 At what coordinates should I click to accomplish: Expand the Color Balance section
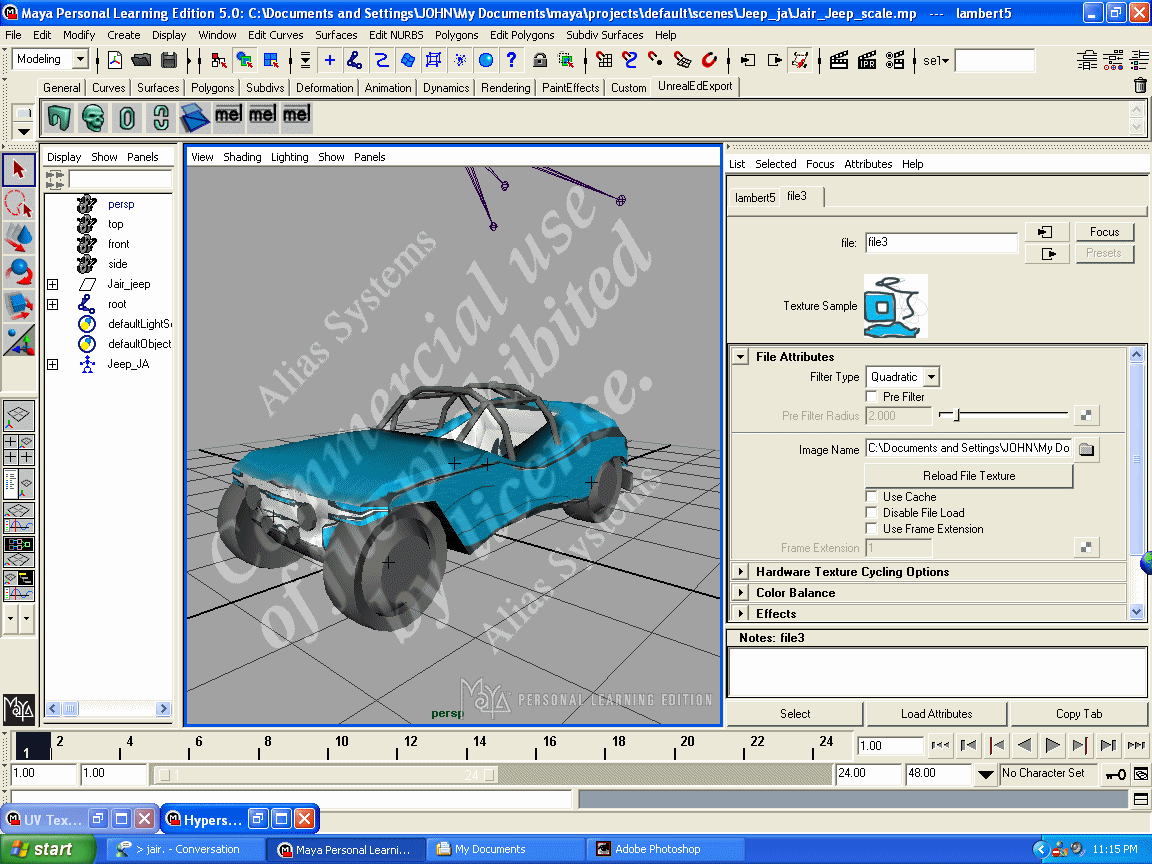(x=741, y=593)
